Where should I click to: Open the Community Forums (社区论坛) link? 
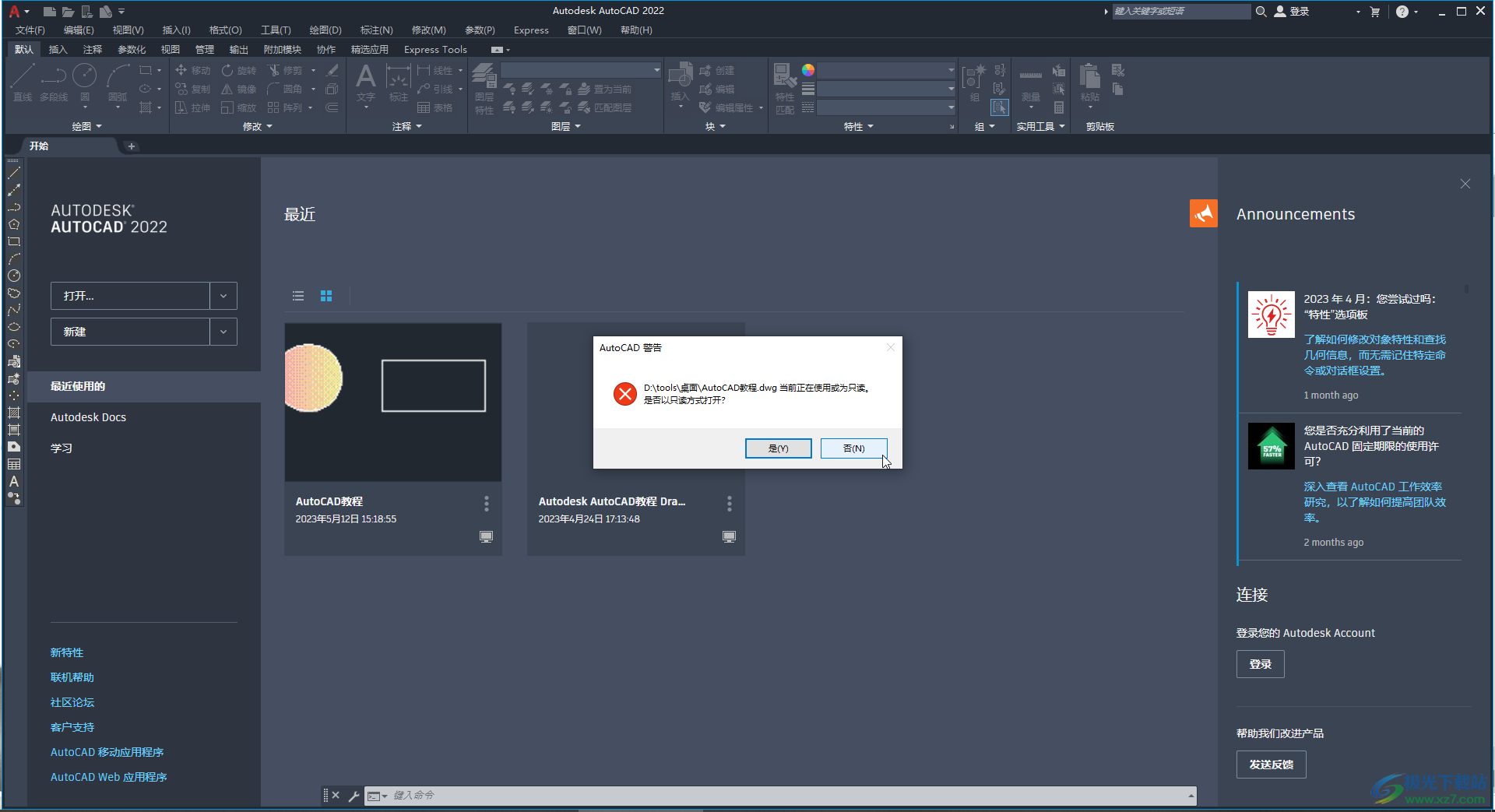72,702
